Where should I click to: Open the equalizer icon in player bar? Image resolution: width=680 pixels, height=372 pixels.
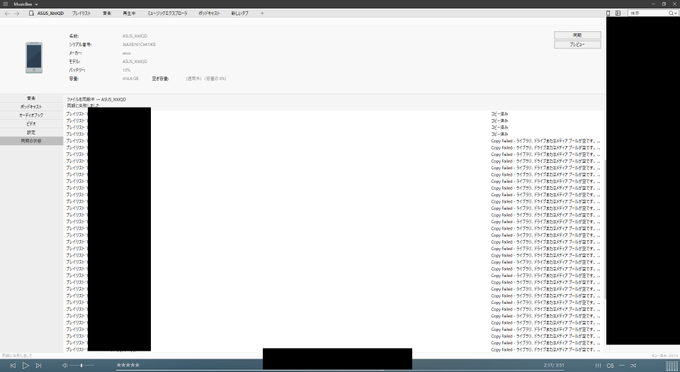pyautogui.click(x=598, y=365)
